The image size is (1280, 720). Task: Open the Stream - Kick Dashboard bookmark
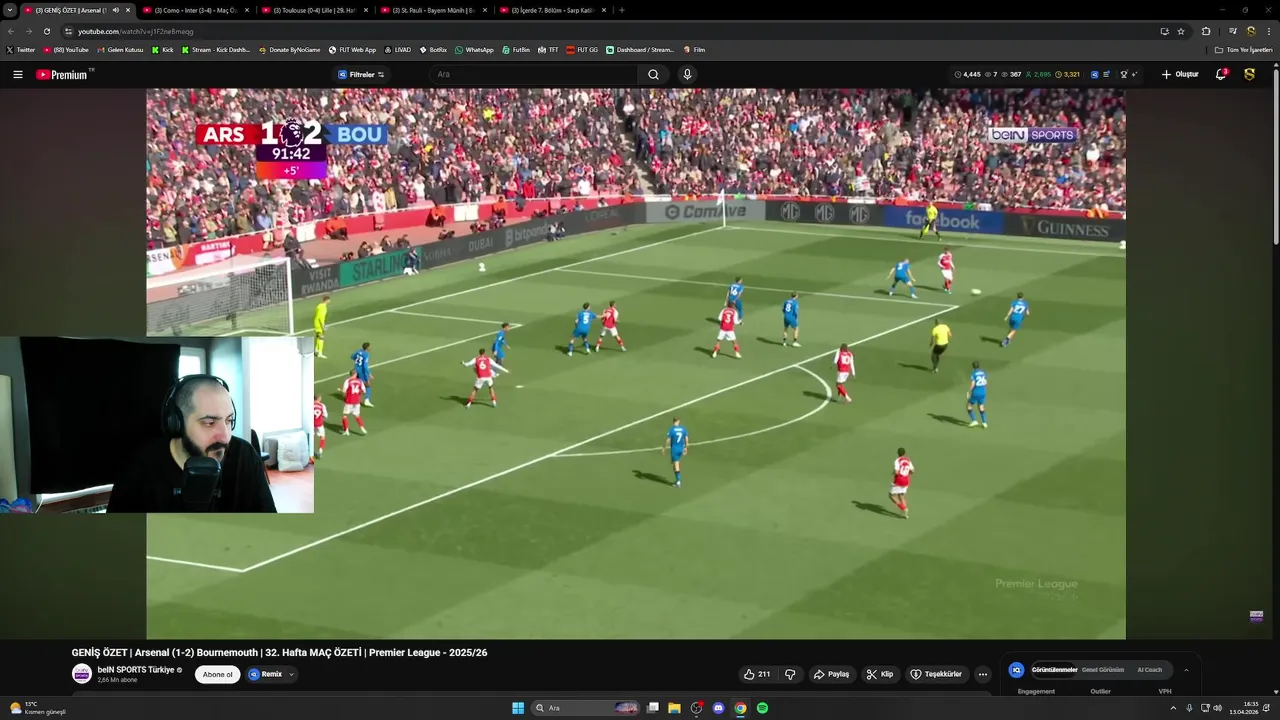(x=216, y=49)
